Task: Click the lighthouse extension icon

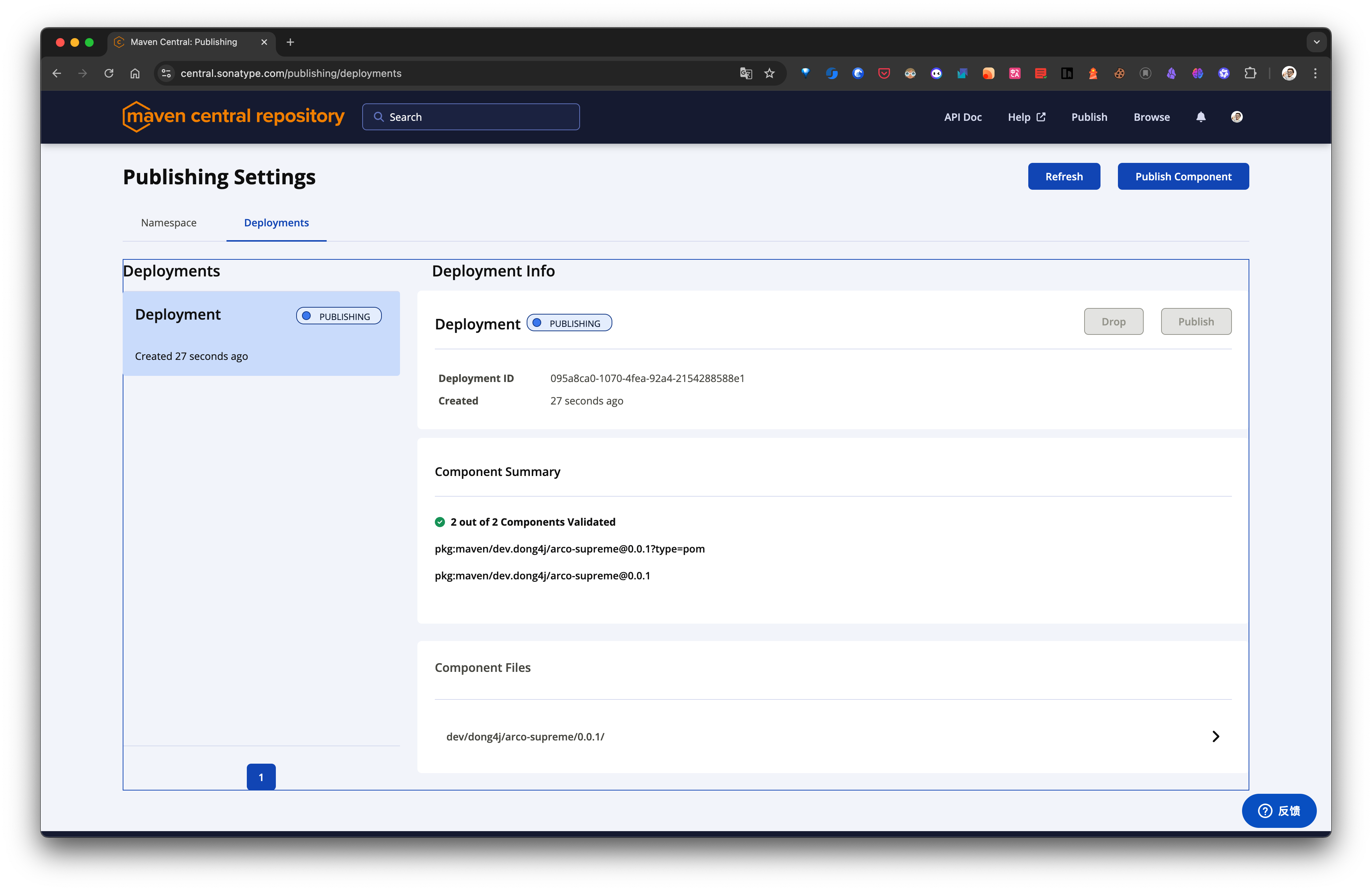Action: (x=1093, y=73)
